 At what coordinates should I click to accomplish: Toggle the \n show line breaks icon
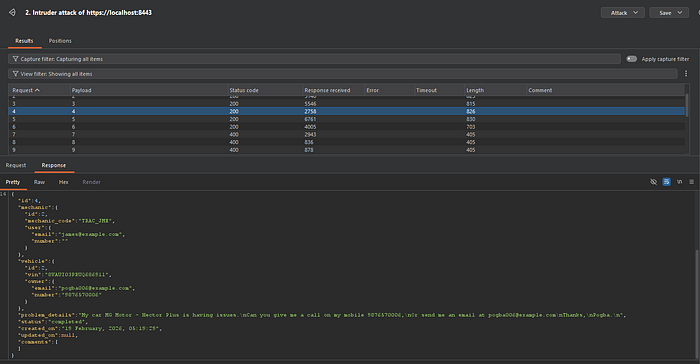click(679, 182)
